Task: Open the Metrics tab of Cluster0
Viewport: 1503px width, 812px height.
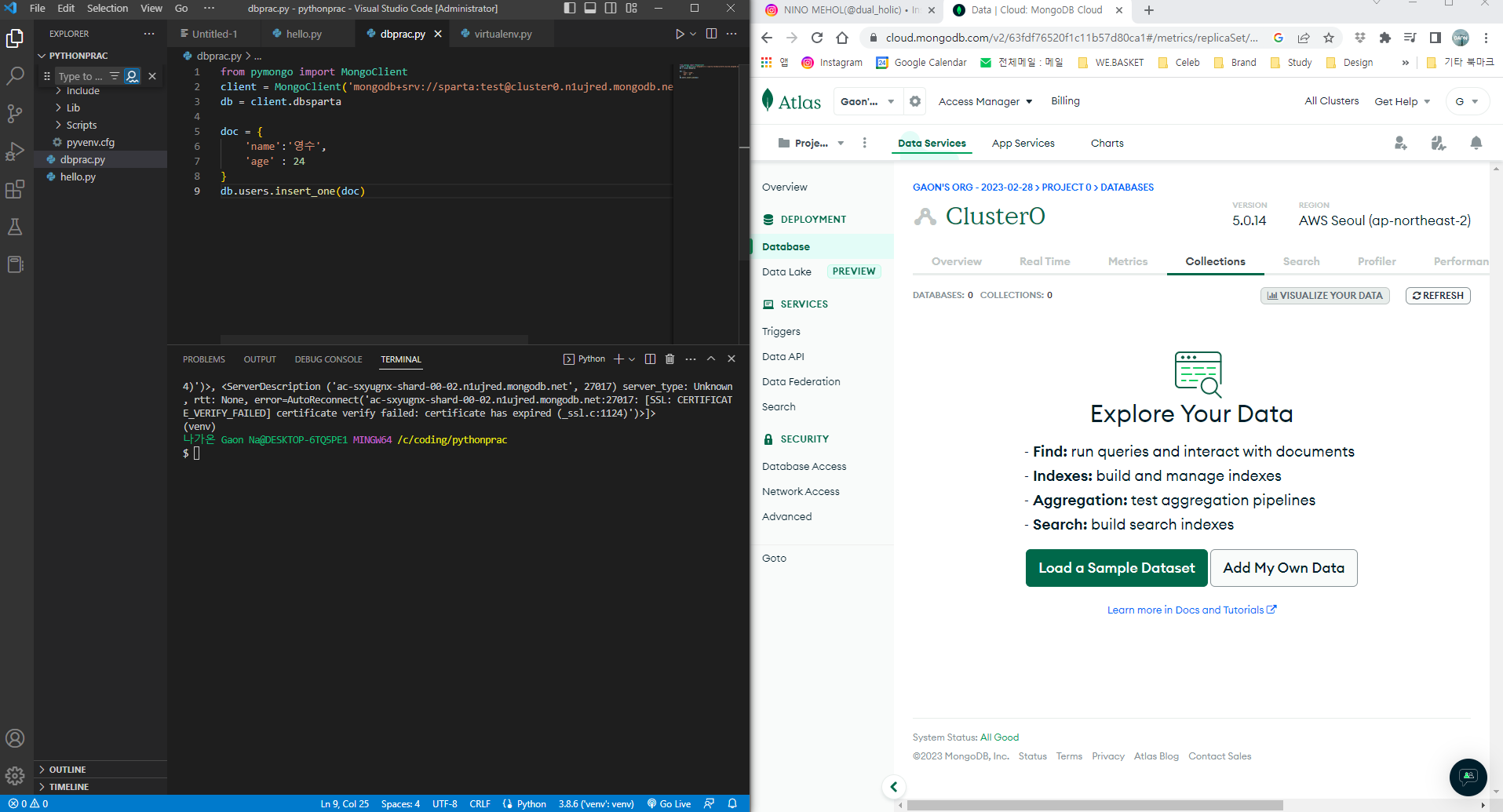Action: (1127, 261)
